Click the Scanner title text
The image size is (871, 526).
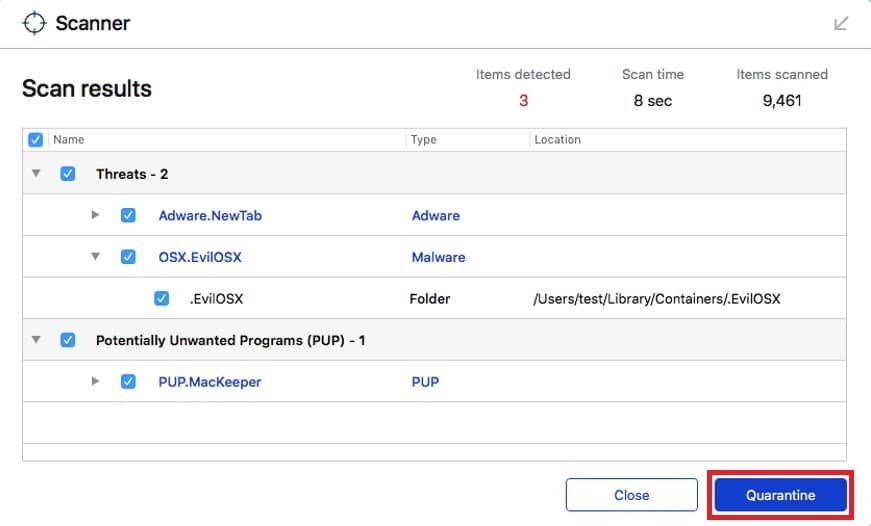[93, 23]
